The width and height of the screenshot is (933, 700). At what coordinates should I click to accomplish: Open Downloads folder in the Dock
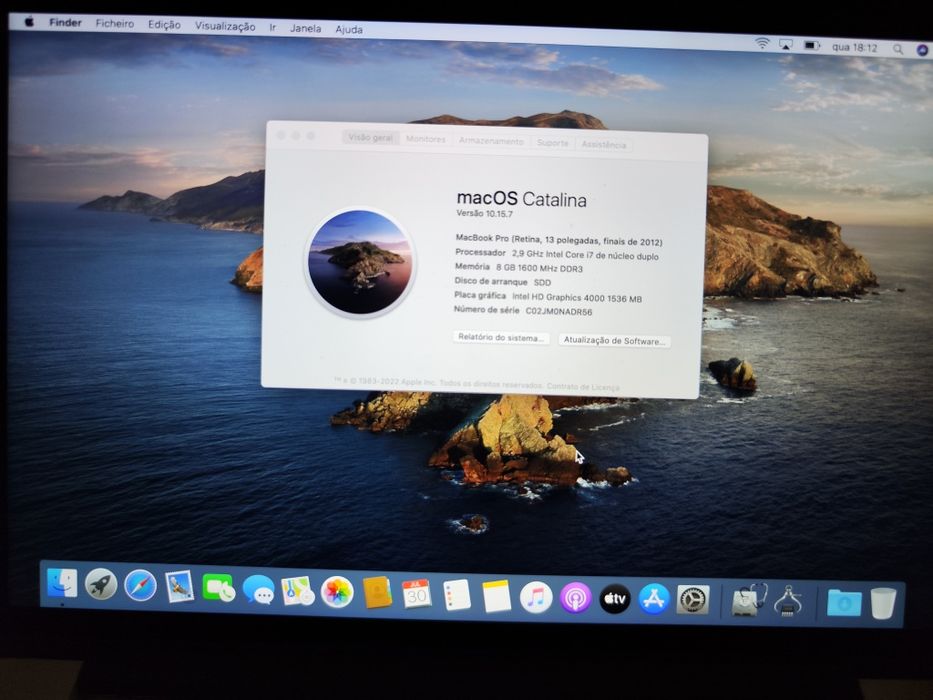(x=844, y=603)
